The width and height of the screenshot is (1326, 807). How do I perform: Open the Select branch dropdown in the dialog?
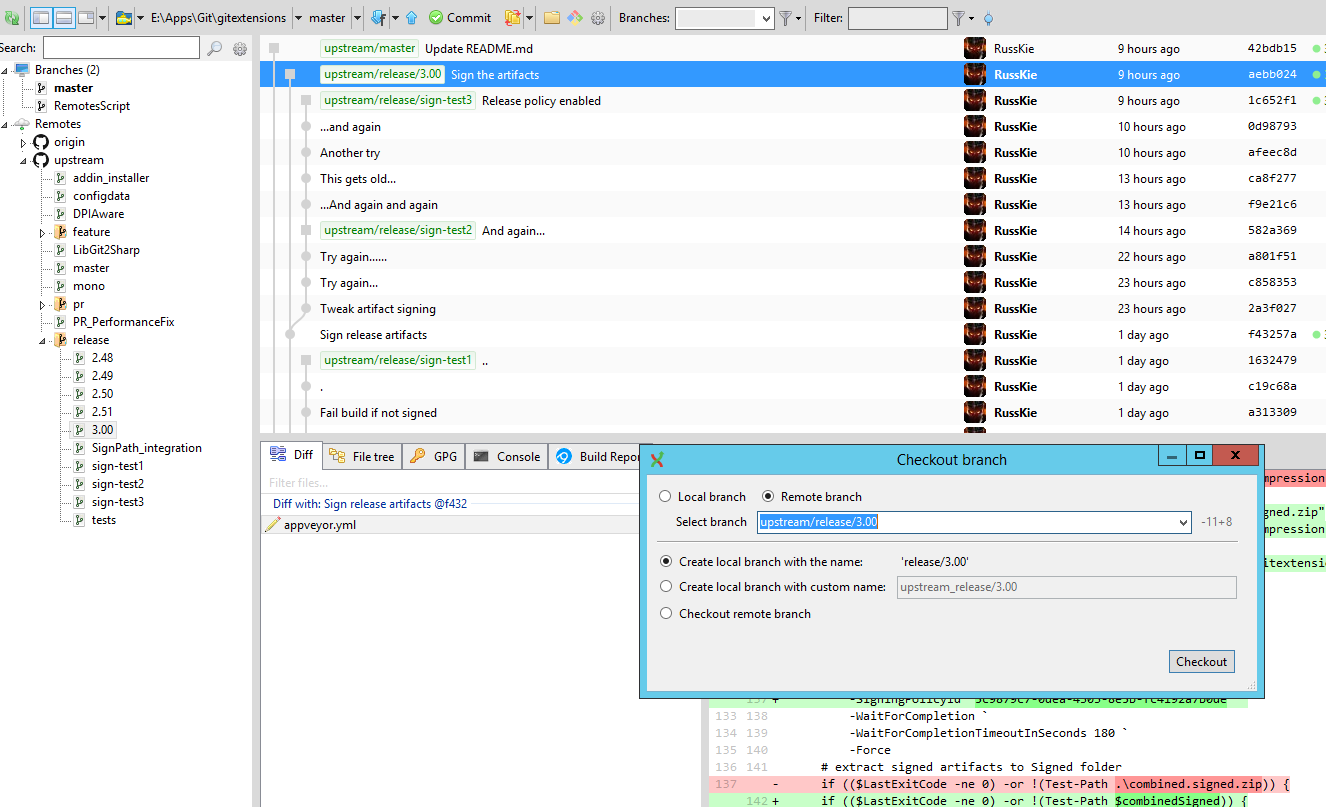[1183, 521]
